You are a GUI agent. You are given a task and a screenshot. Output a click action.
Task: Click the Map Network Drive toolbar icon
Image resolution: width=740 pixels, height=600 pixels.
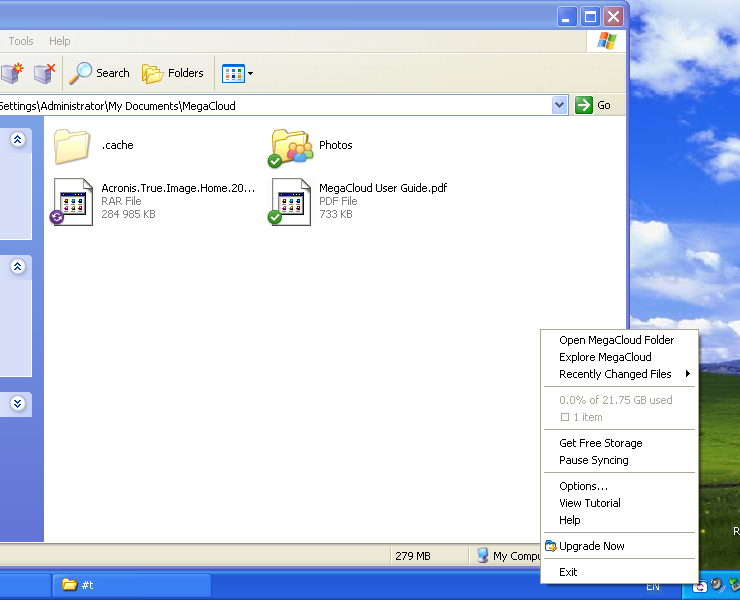point(12,73)
